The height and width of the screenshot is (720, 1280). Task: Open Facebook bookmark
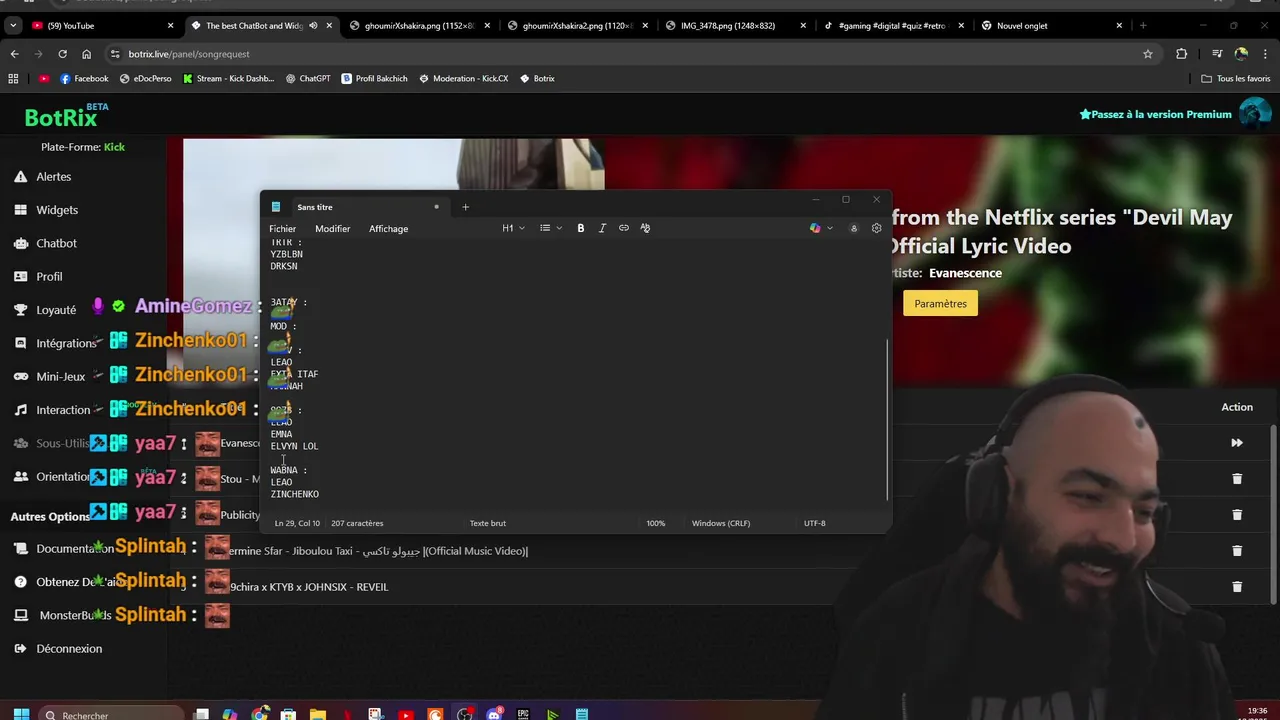click(x=84, y=78)
